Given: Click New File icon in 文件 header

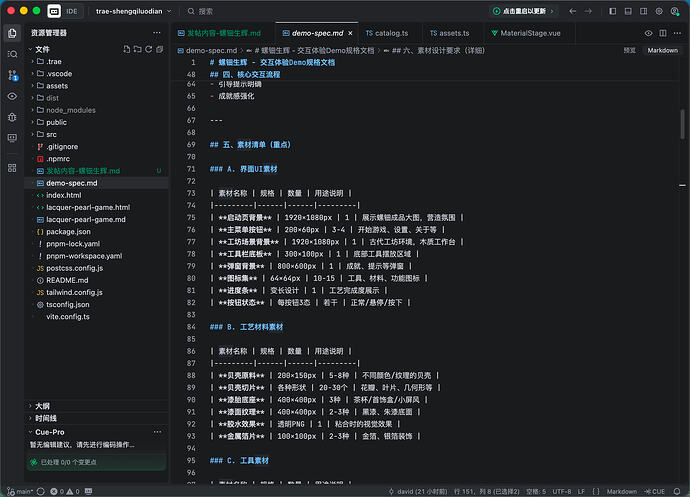Looking at the screenshot, I should [127, 49].
